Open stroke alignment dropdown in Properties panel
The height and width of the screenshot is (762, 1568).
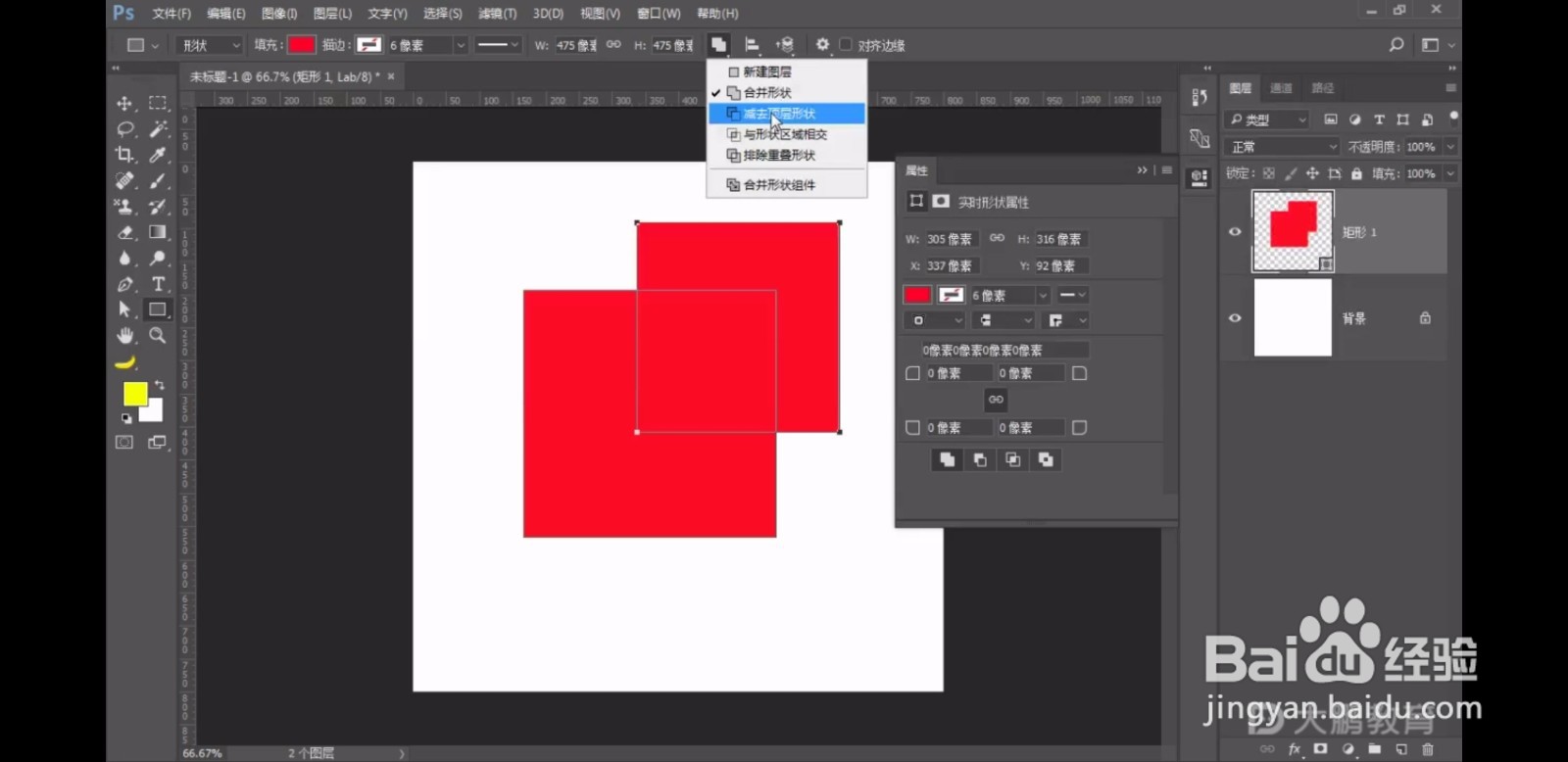933,320
